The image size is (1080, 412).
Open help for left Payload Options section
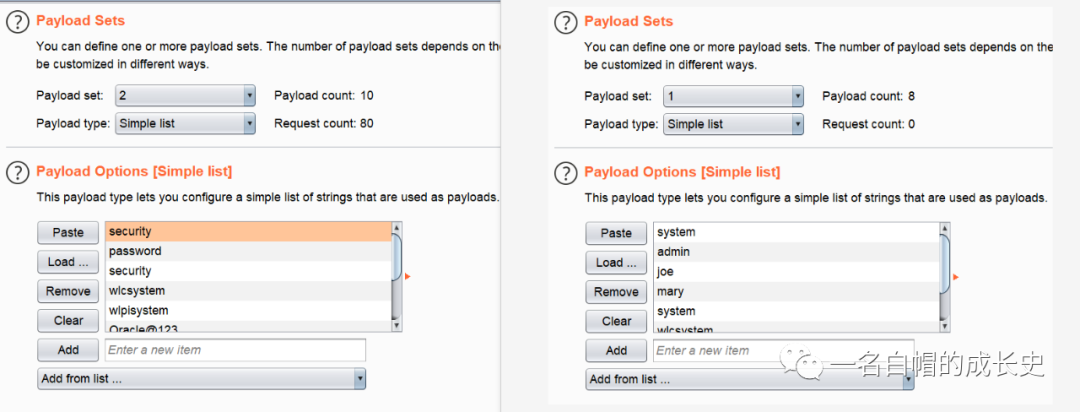coord(18,173)
